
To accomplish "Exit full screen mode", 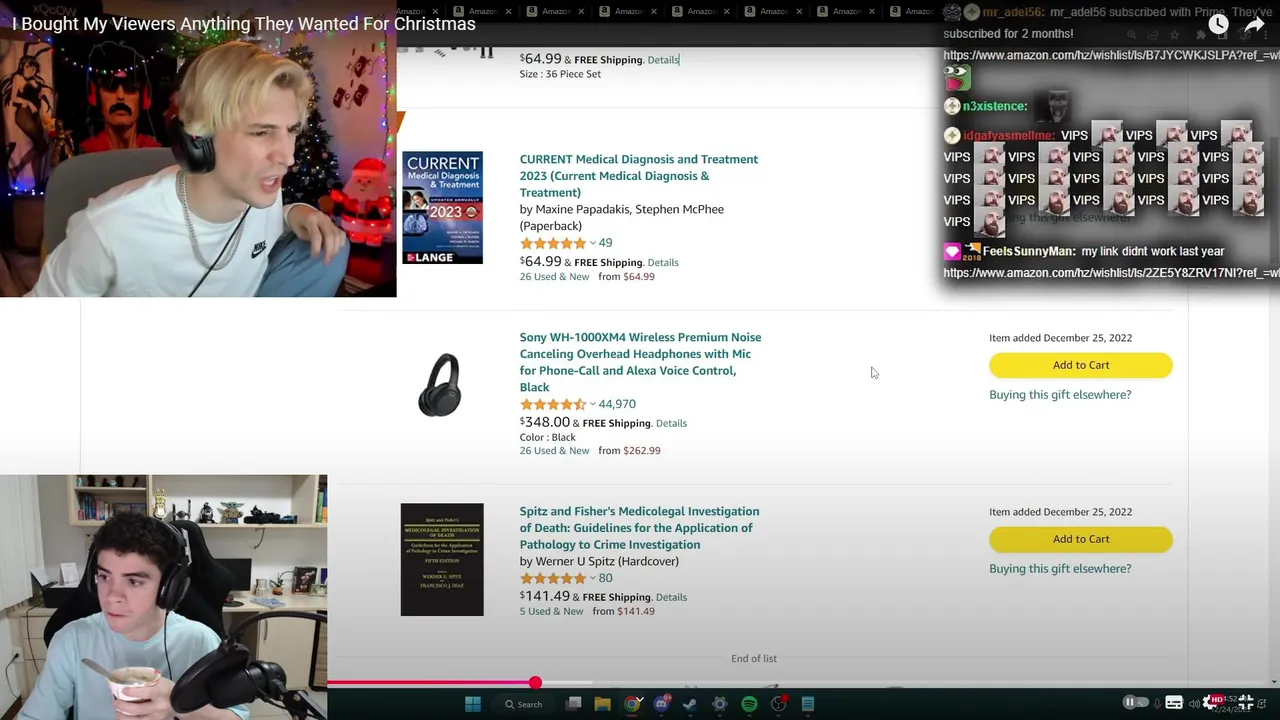I will click(1246, 702).
